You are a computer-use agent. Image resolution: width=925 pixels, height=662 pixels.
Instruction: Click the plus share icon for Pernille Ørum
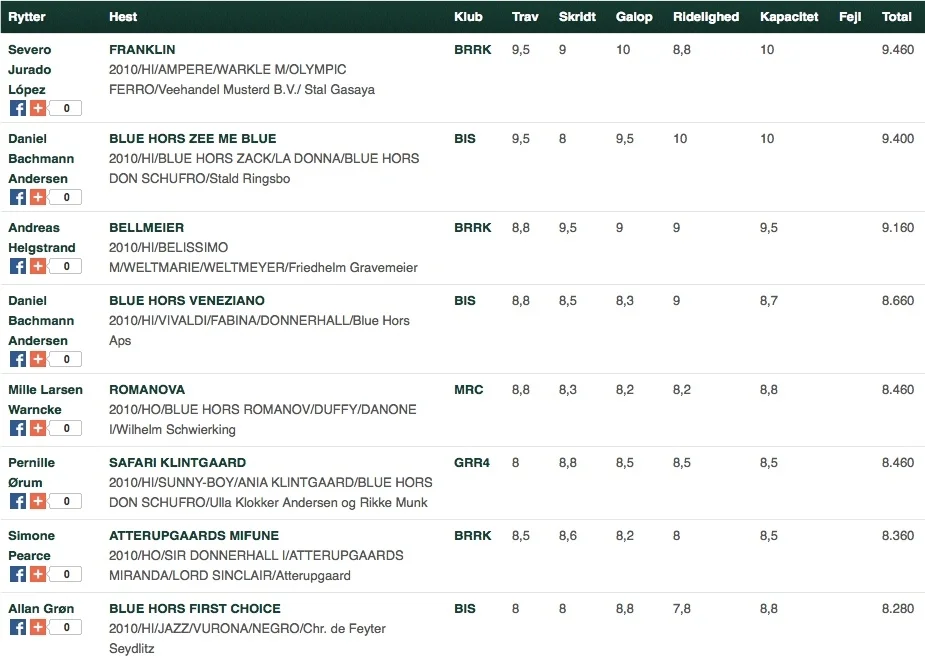[x=38, y=501]
